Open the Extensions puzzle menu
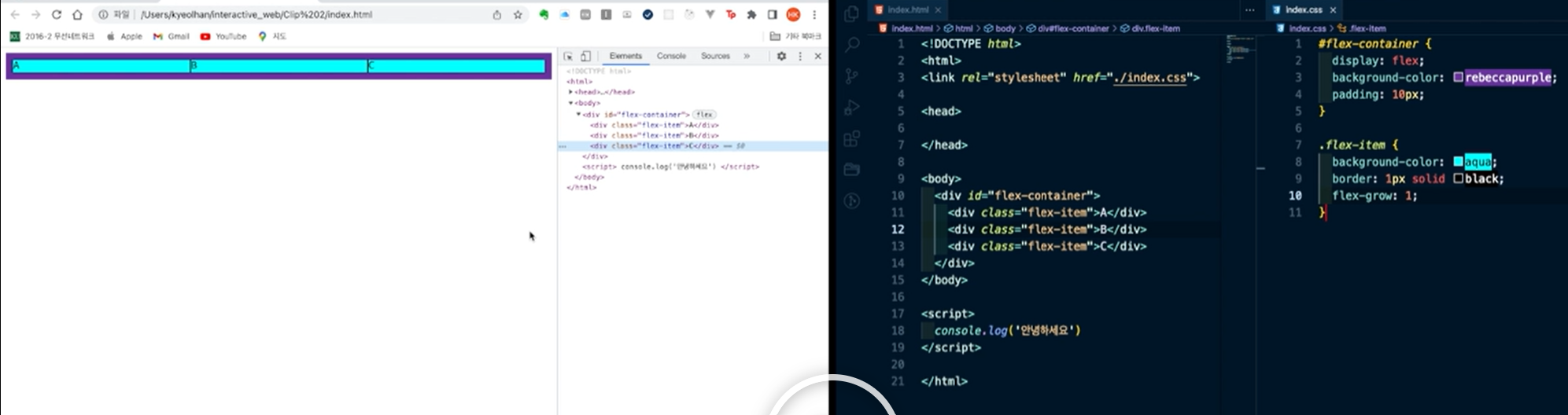 (x=751, y=14)
